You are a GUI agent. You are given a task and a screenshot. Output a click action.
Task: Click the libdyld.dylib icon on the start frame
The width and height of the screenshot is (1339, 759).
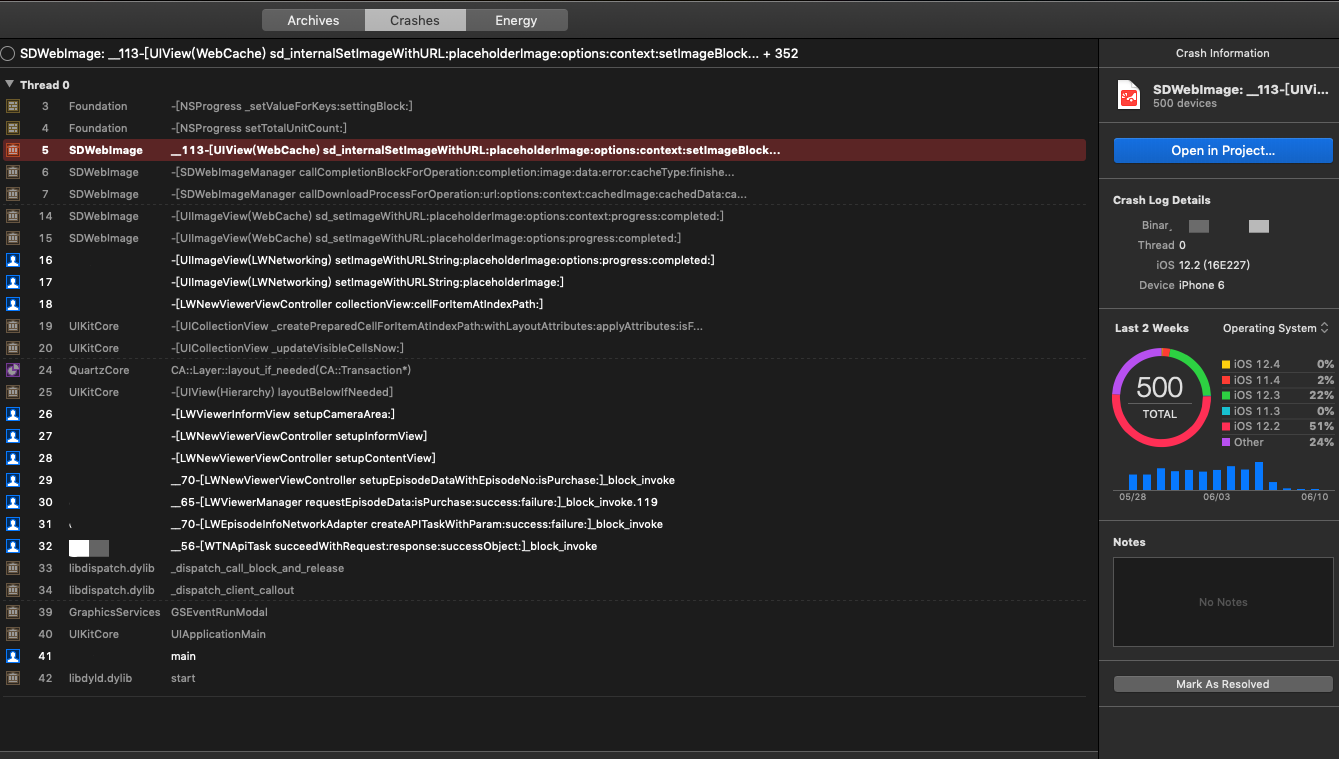(x=13, y=678)
